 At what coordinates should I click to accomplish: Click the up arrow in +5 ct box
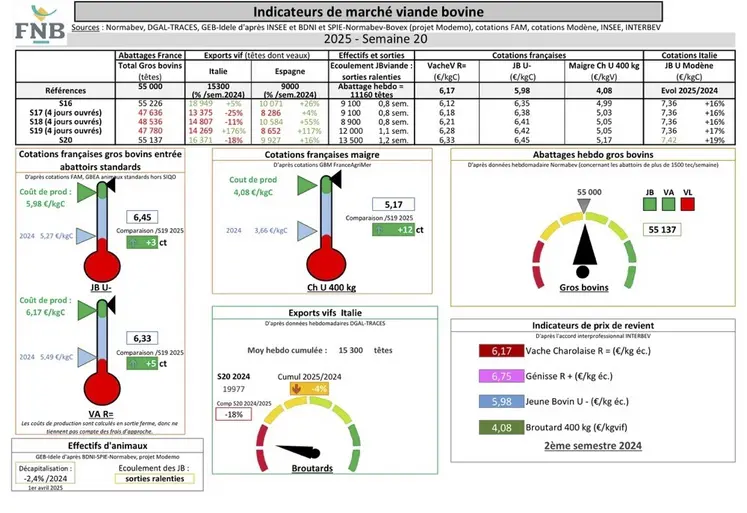pos(133,363)
